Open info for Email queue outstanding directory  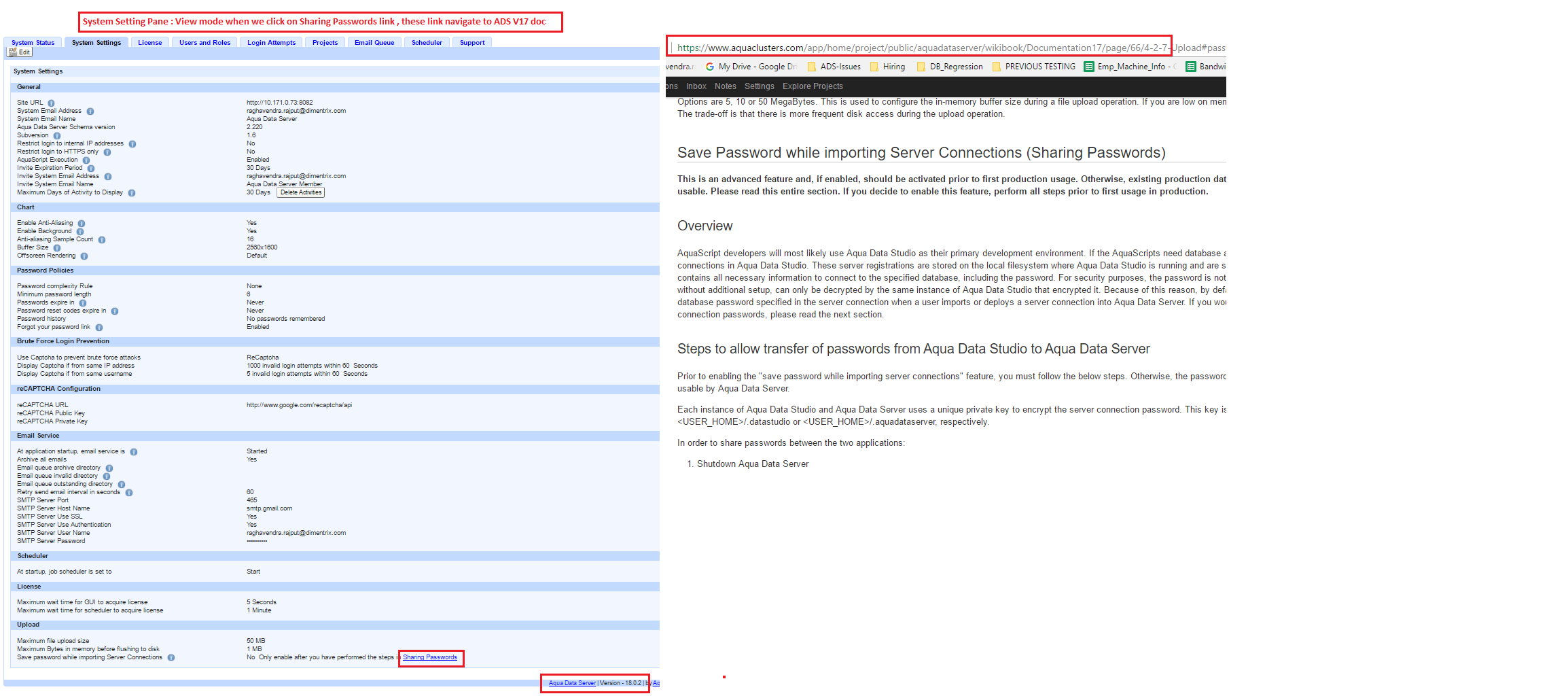(122, 485)
